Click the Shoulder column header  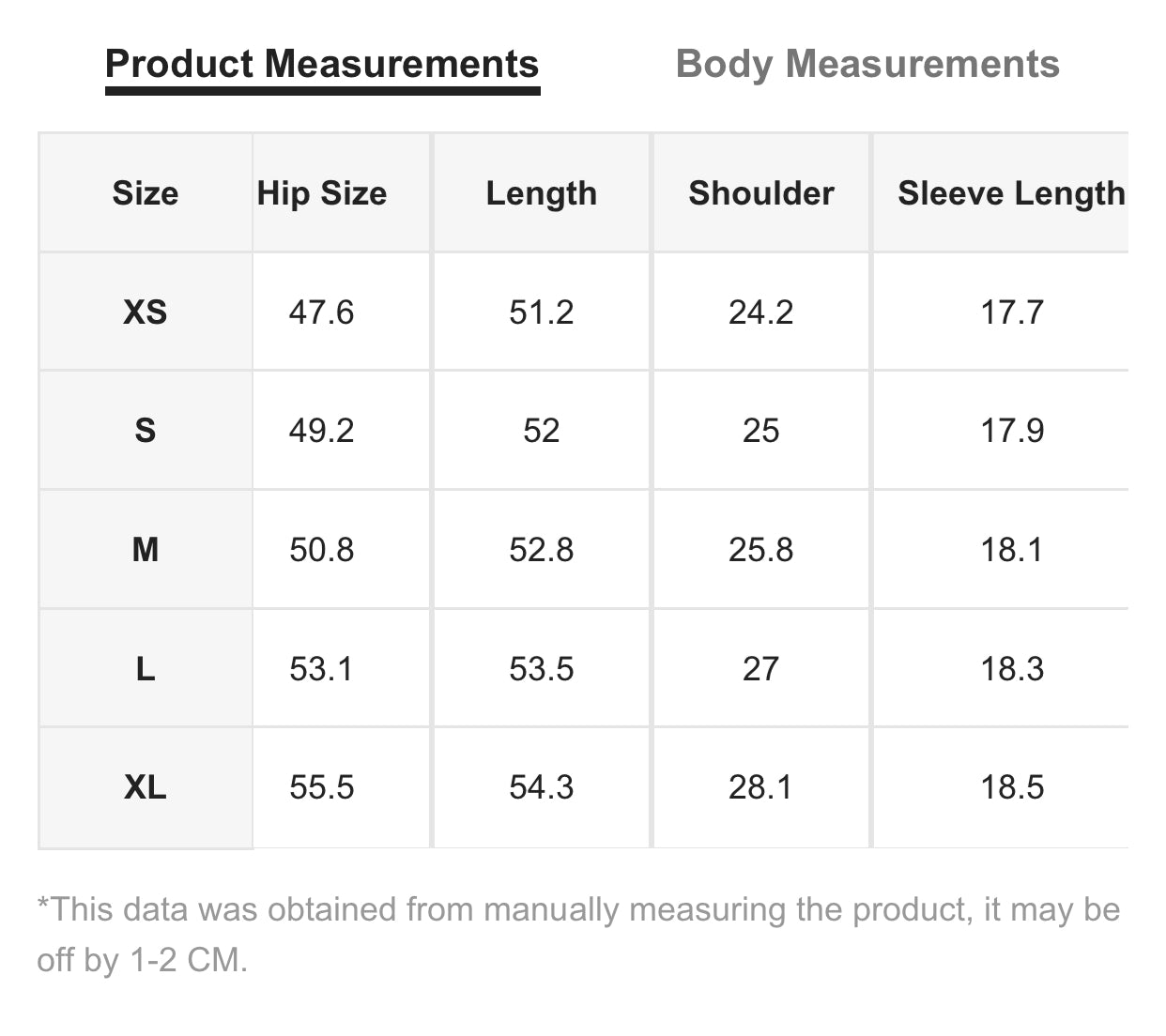(x=761, y=193)
